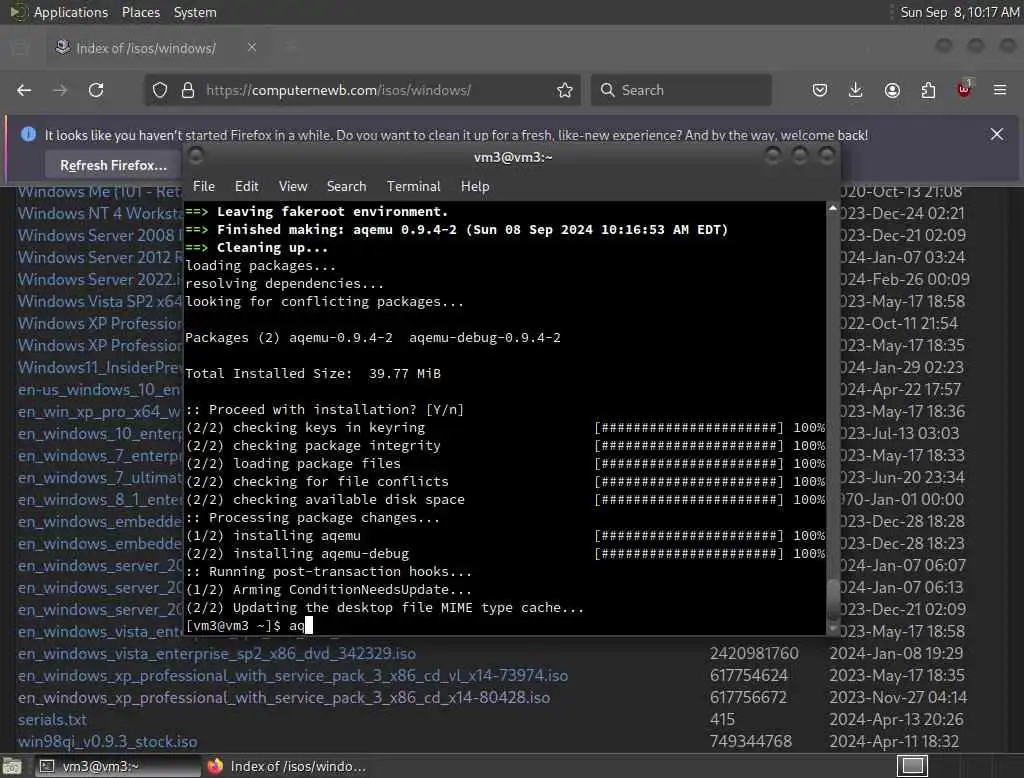Open the Windows Server 2008 link
1024x778 pixels.
tap(99, 235)
